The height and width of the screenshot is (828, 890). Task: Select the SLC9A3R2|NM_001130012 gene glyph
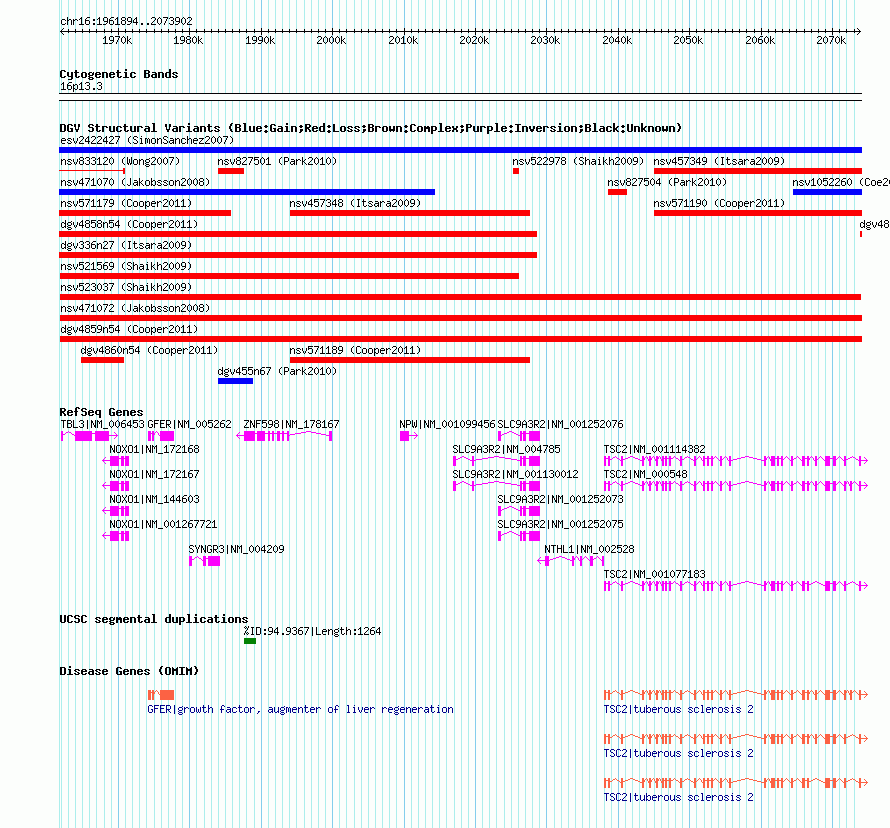(497, 486)
